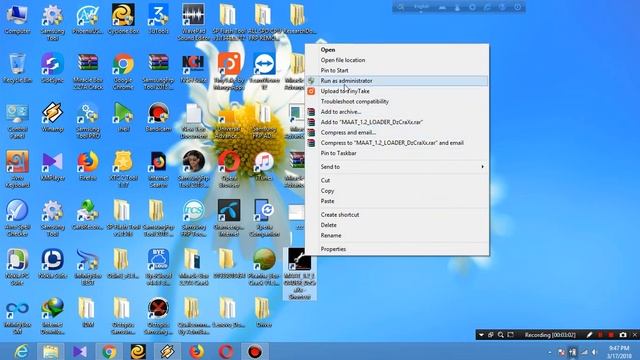Open Bandicam from the taskbar
This screenshot has width=640, height=360.
pyautogui.click(x=255, y=351)
